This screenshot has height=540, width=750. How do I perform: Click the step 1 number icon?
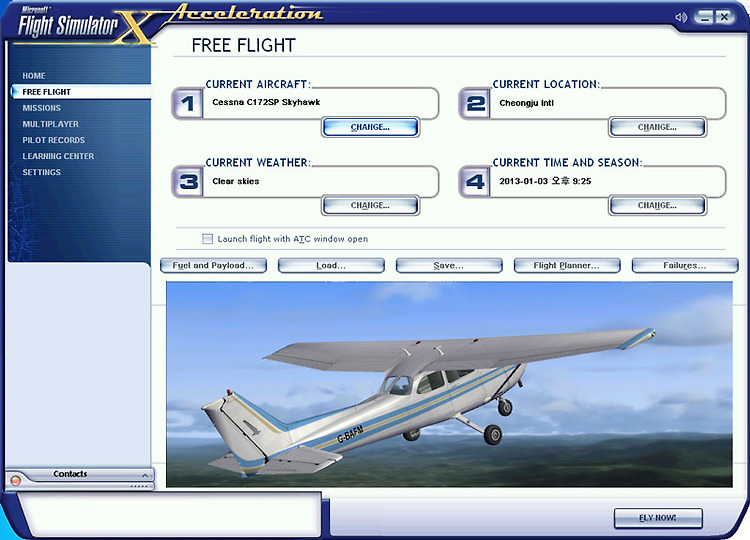(188, 103)
